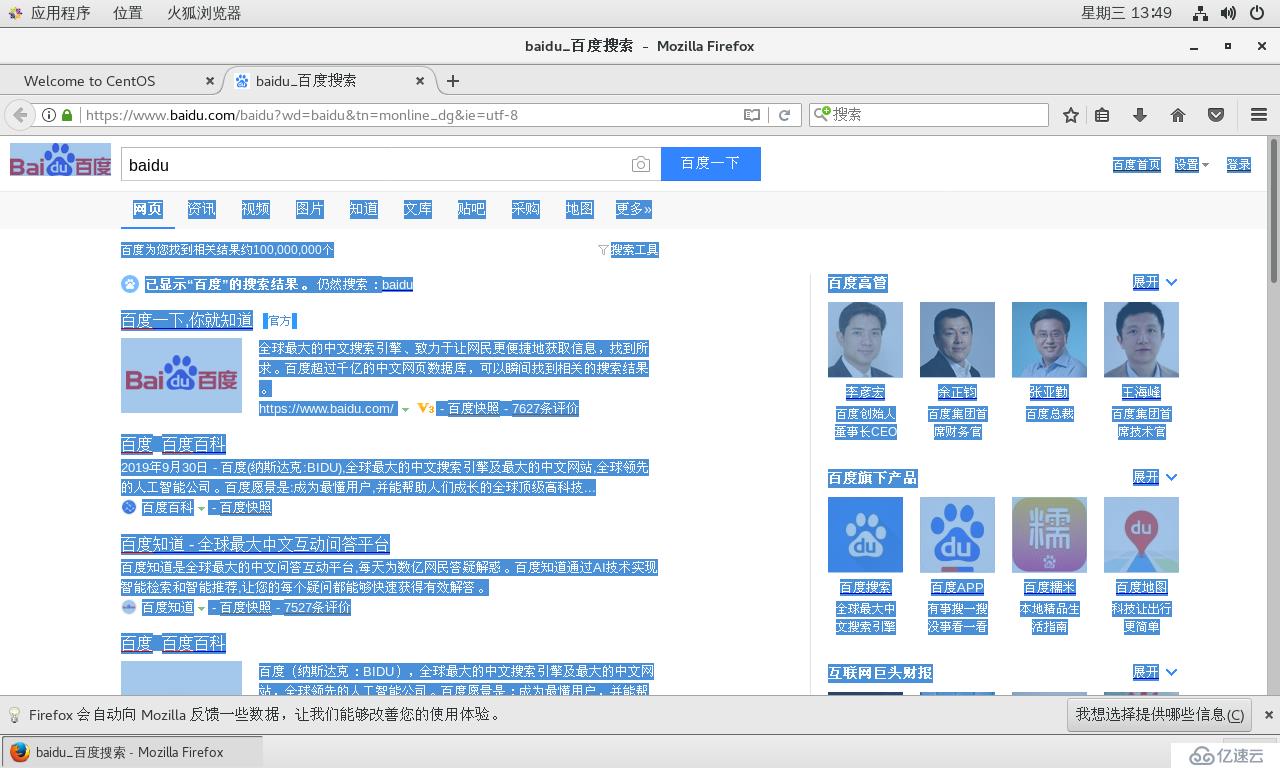Screen dimensions: 1280x768
Task: Open the network status tray icon
Action: point(1201,13)
